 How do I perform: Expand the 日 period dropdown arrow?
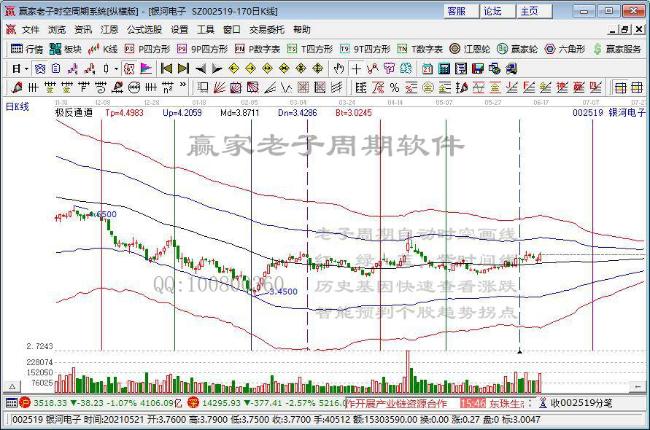[x=27, y=69]
